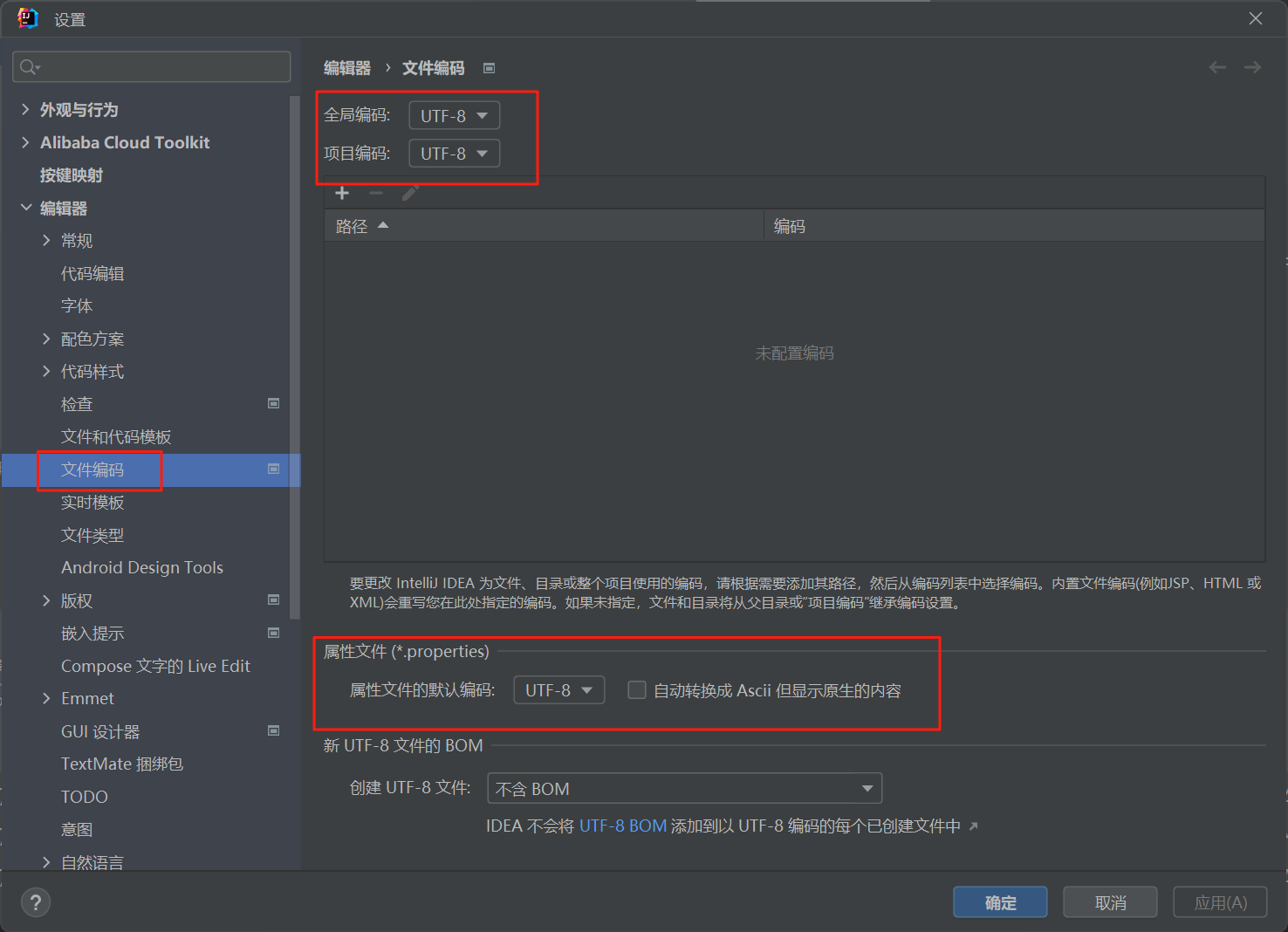Select Compose 文字的 Live Edit item
1288x932 pixels.
click(155, 666)
